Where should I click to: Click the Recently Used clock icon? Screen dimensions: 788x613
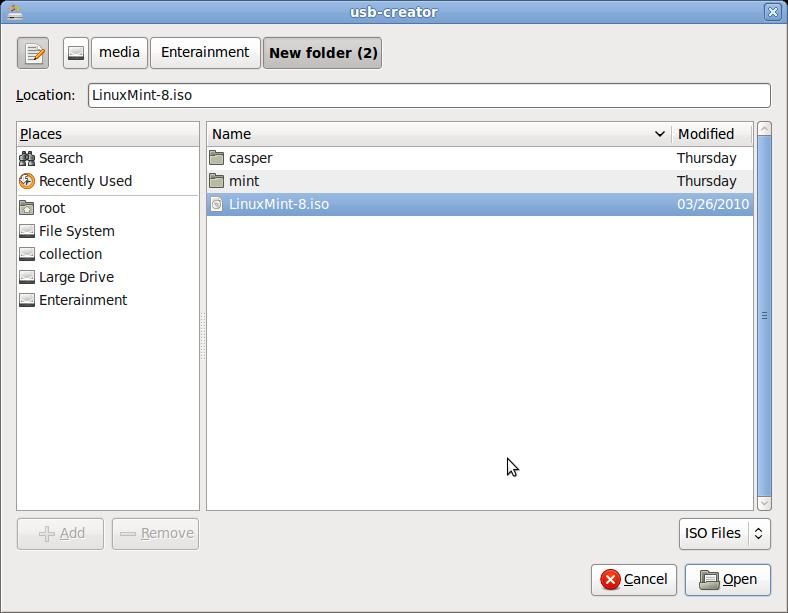(x=27, y=181)
